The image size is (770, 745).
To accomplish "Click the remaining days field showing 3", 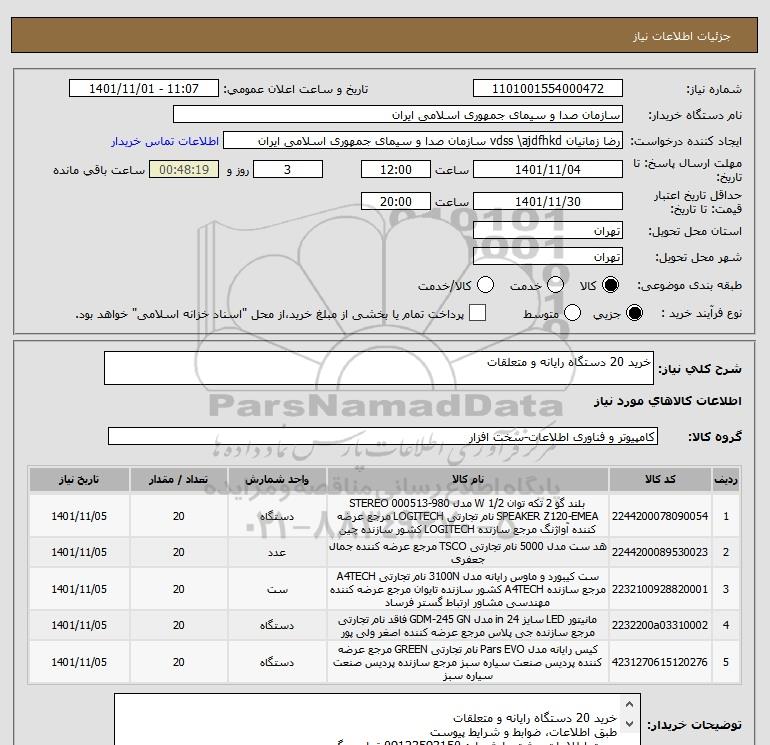I will coord(287,169).
